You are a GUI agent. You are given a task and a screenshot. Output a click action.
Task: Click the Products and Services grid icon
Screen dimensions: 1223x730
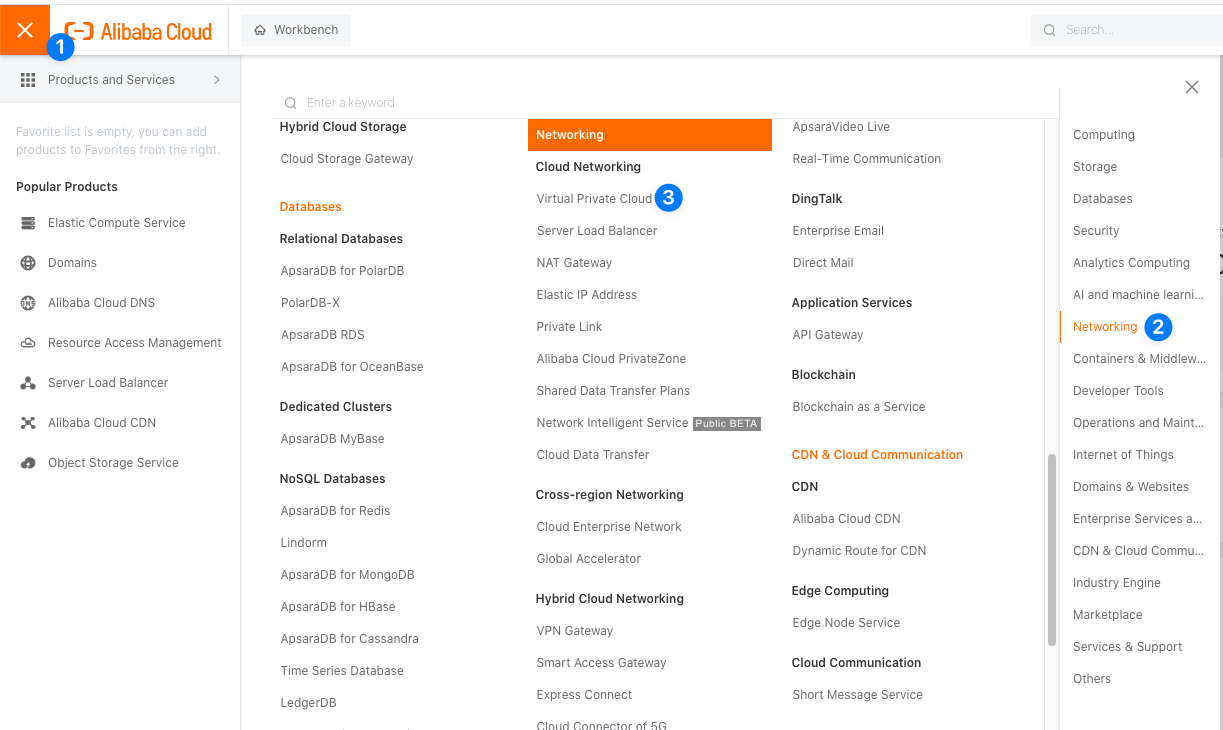coord(28,80)
